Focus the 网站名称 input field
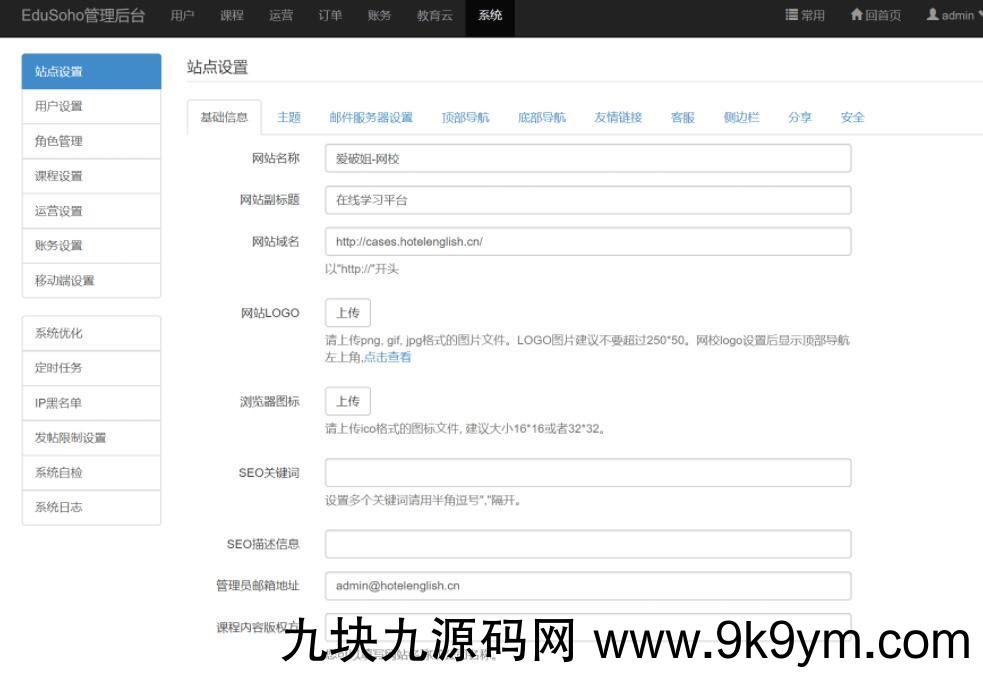Image resolution: width=983 pixels, height=678 pixels. coord(587,159)
